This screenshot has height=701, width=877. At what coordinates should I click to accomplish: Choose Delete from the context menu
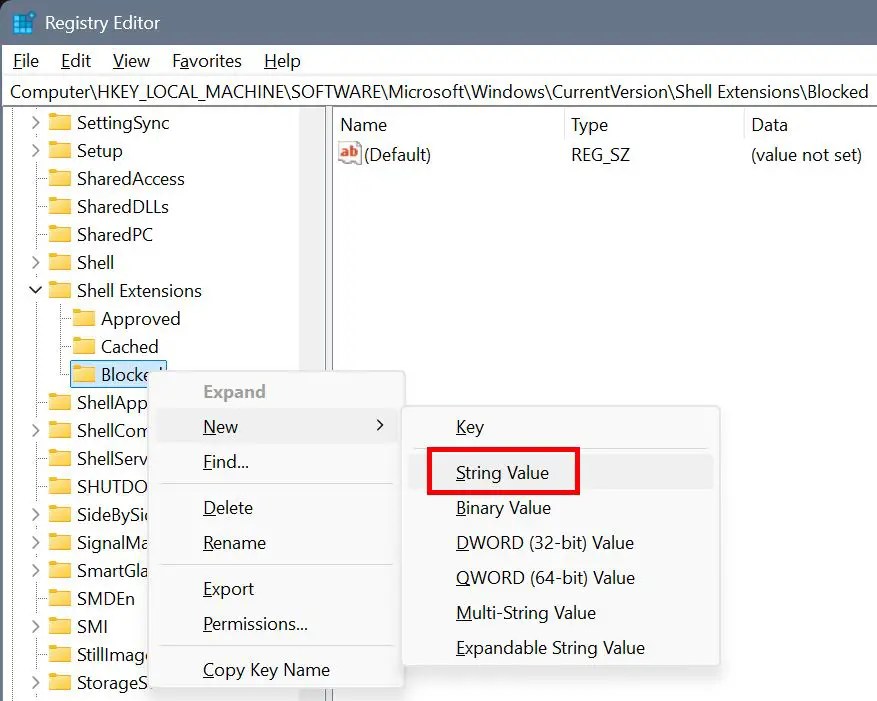277,507
